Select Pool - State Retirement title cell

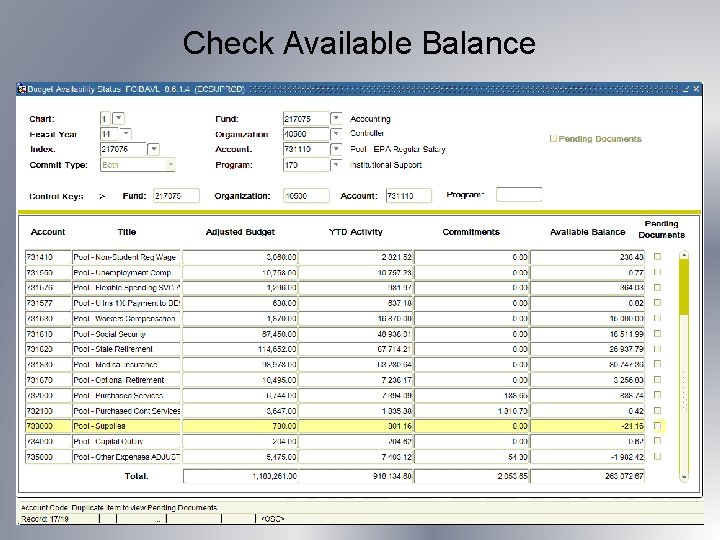click(126, 349)
